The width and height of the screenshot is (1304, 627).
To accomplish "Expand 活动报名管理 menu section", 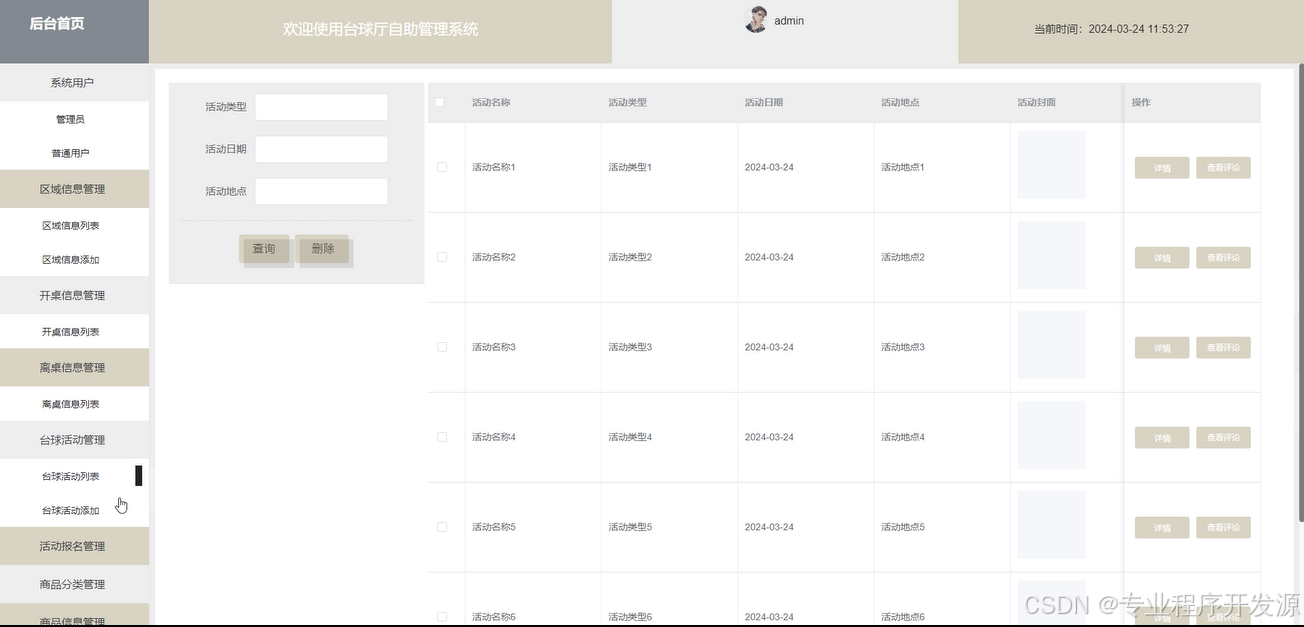I will [74, 546].
